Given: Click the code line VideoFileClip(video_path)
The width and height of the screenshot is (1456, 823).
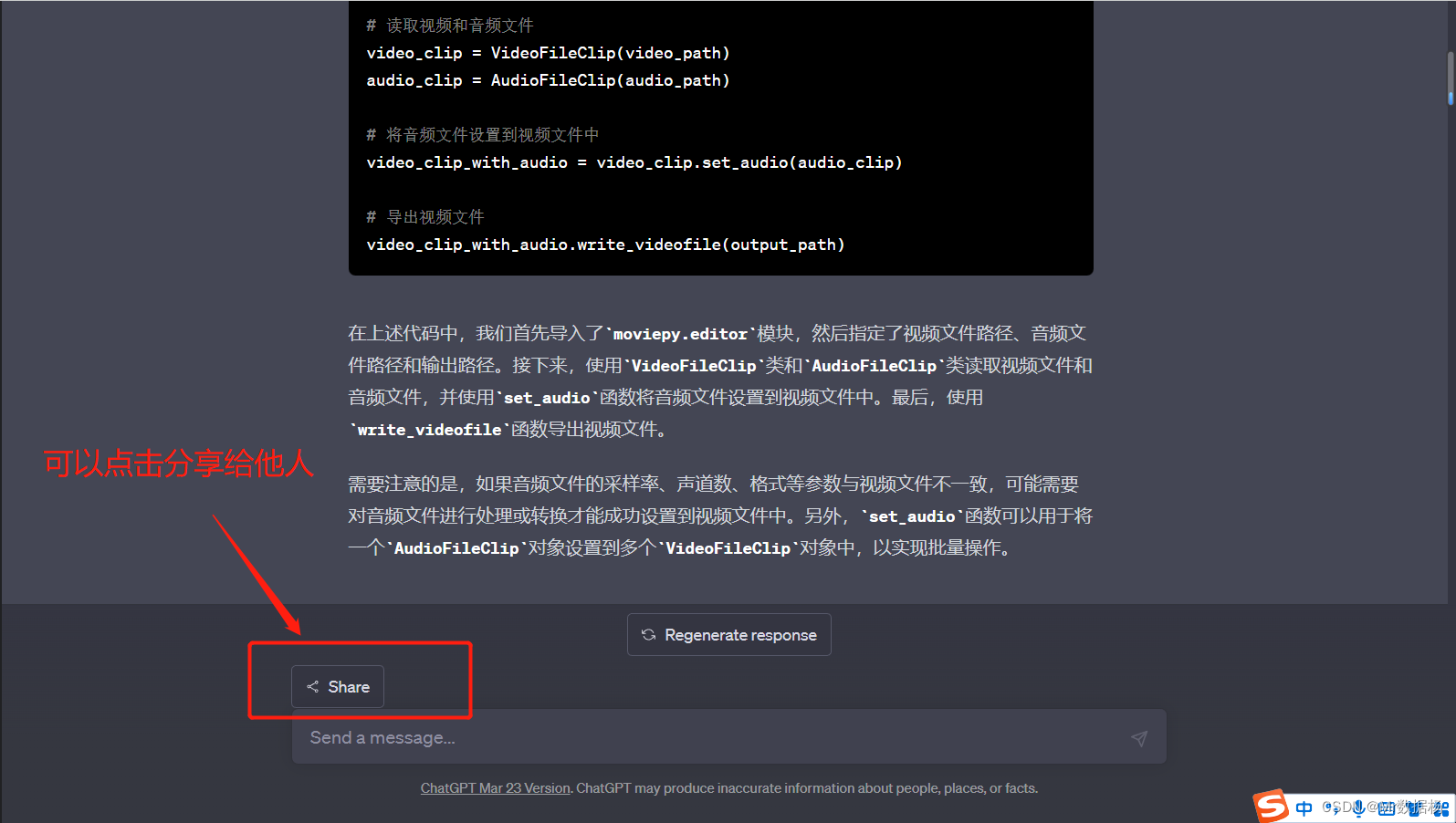Looking at the screenshot, I should click(548, 53).
